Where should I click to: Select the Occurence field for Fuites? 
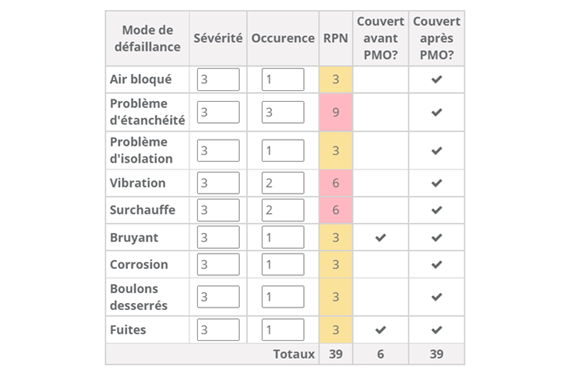click(283, 330)
